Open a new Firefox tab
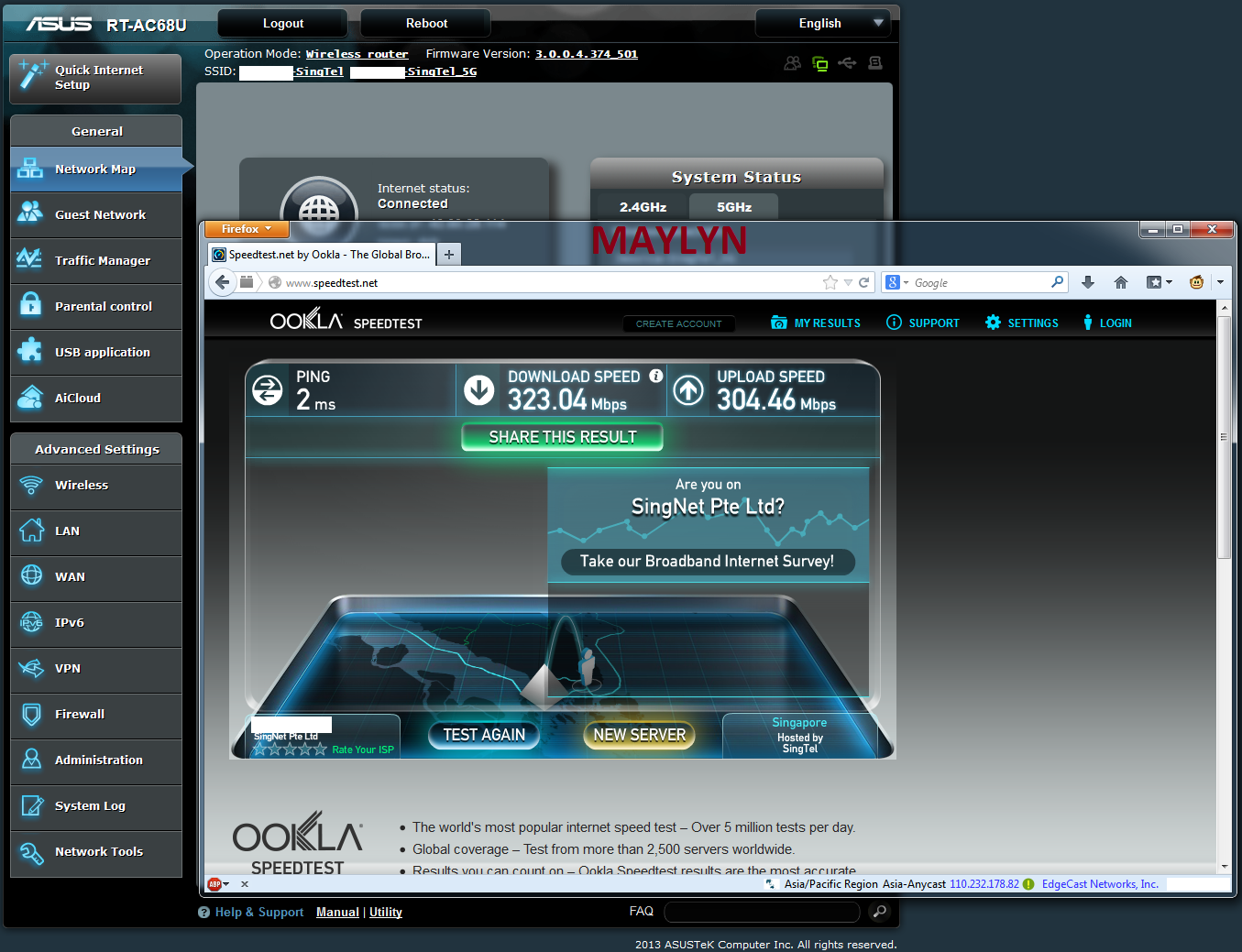The image size is (1242, 952). point(449,255)
